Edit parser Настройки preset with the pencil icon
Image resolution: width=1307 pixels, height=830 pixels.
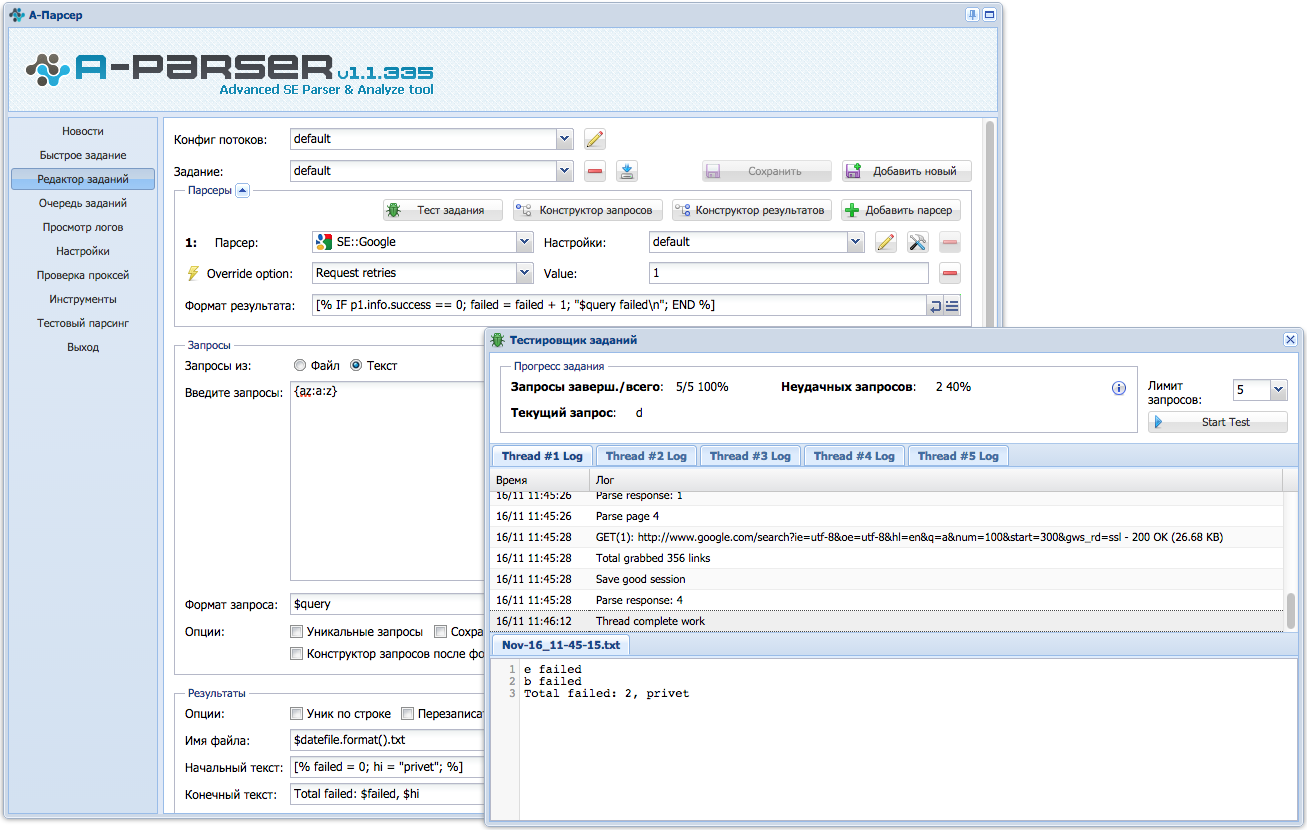pyautogui.click(x=885, y=242)
